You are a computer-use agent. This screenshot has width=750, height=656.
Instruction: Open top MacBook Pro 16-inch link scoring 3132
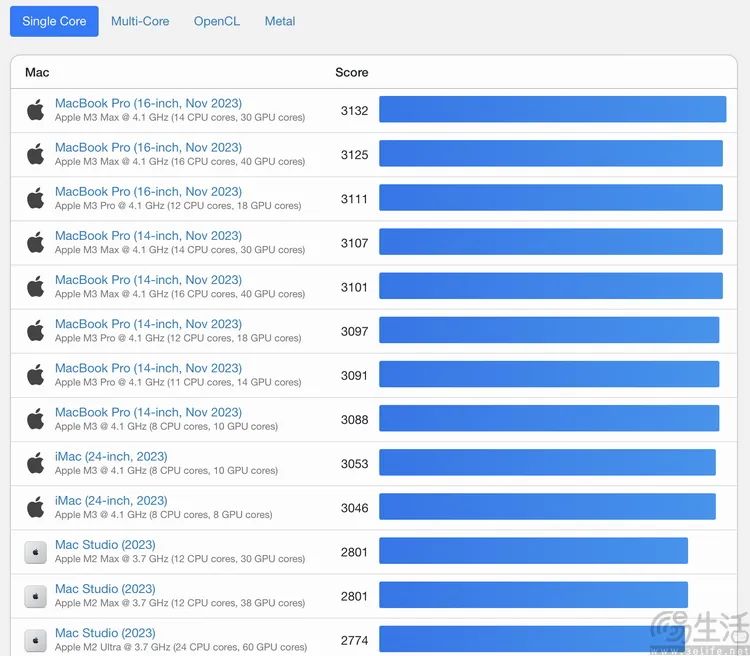click(x=148, y=103)
